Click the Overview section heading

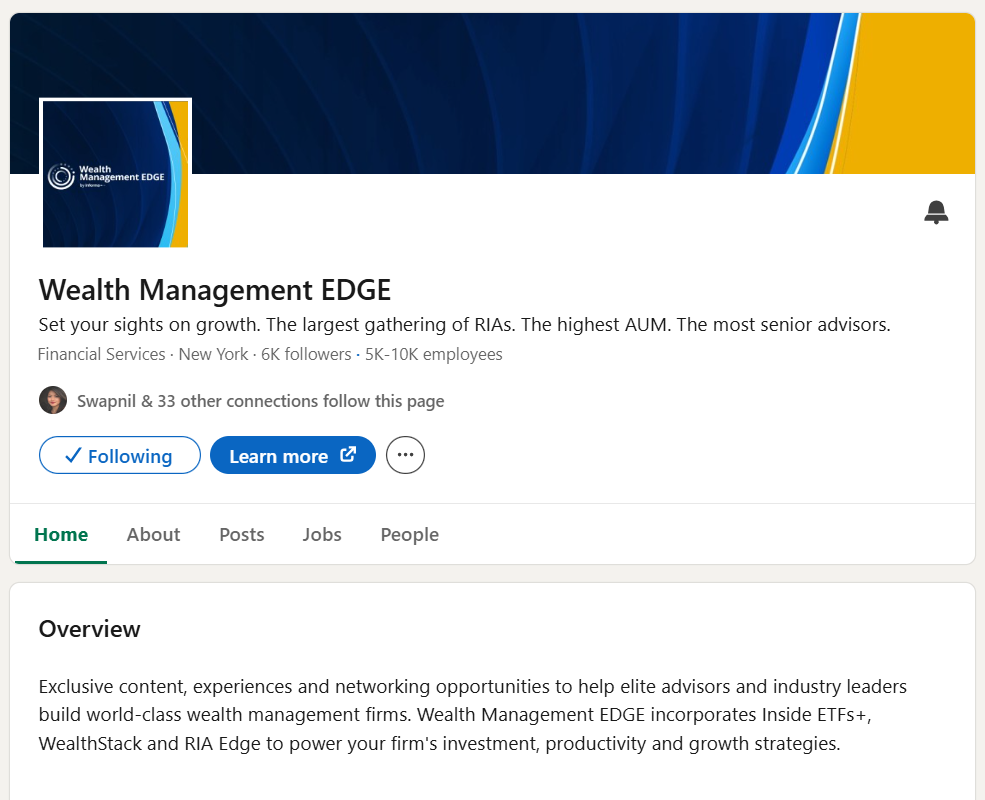[90, 629]
